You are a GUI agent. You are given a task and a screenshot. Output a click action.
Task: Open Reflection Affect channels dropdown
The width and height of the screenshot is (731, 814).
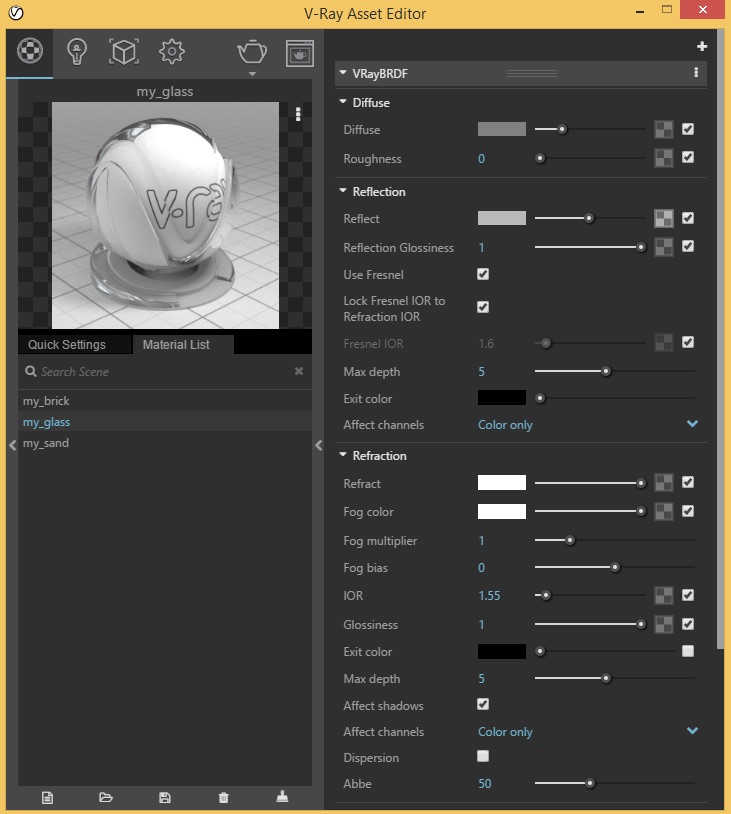588,425
